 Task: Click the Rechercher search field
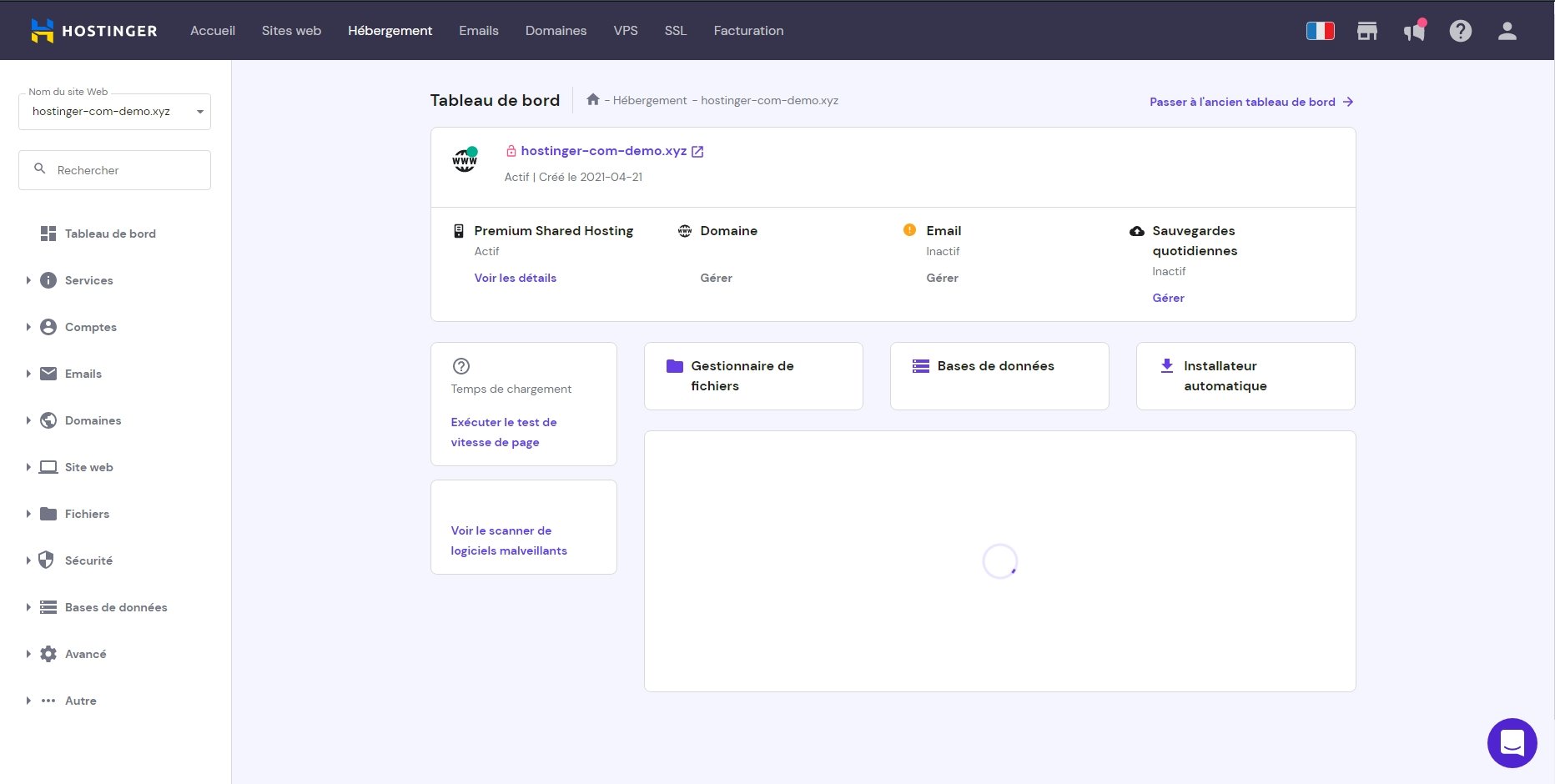pyautogui.click(x=114, y=170)
